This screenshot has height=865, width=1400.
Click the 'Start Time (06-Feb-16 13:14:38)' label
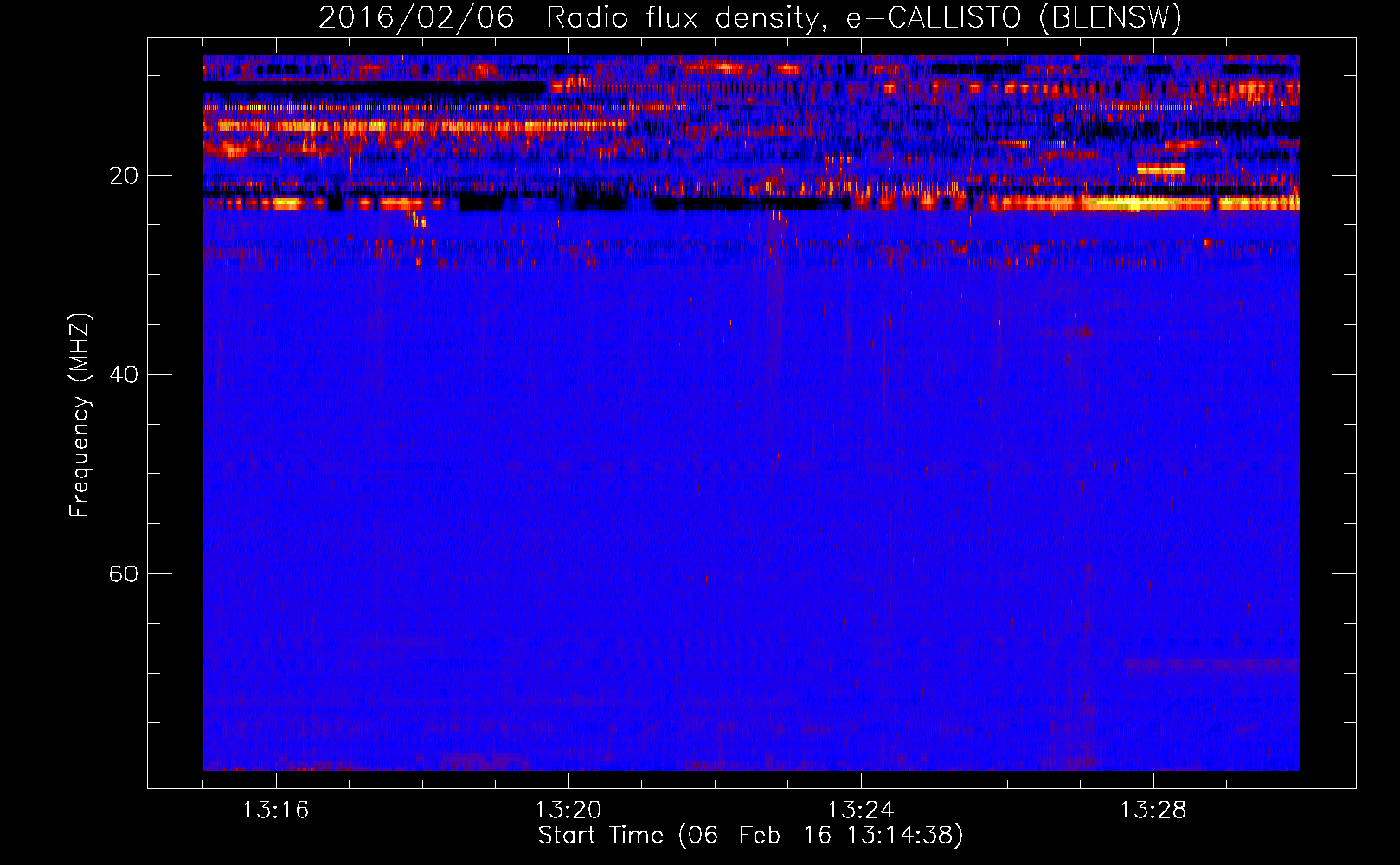[x=750, y=835]
